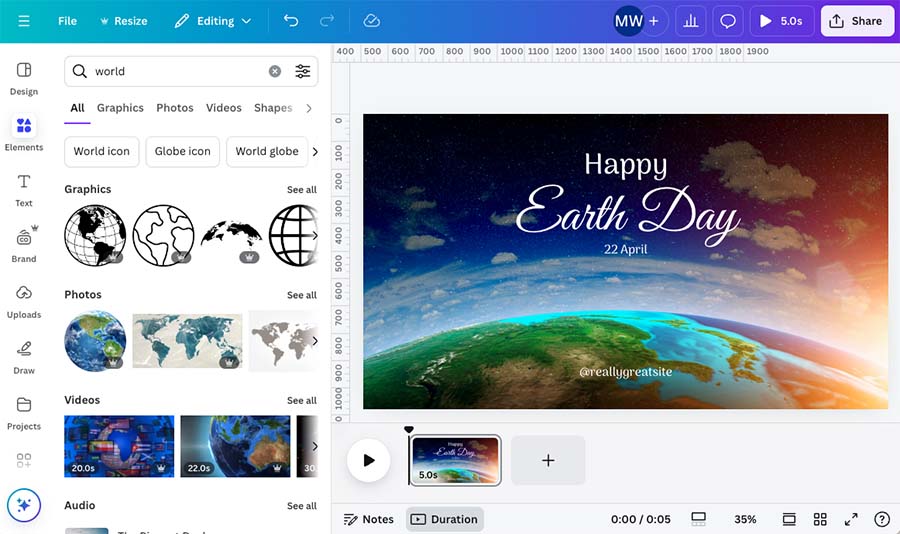The image size is (900, 534).
Task: See all Graphics results
Action: click(x=302, y=189)
